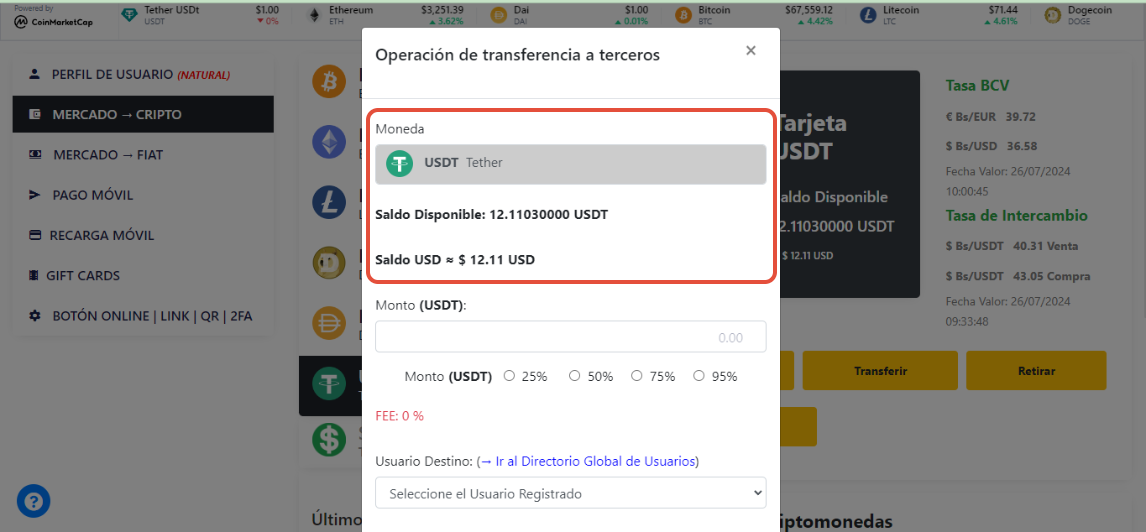The width and height of the screenshot is (1146, 532).
Task: Click the green dollar sign icon
Action: (329, 440)
